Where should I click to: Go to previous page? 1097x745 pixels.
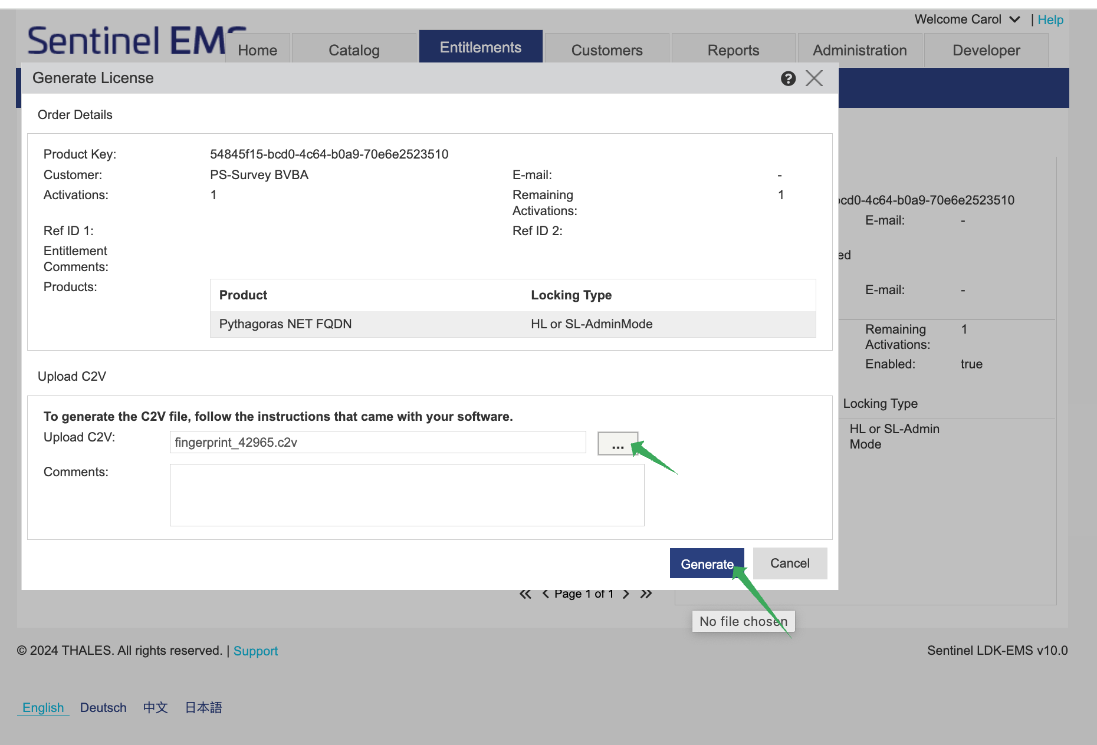(x=545, y=594)
